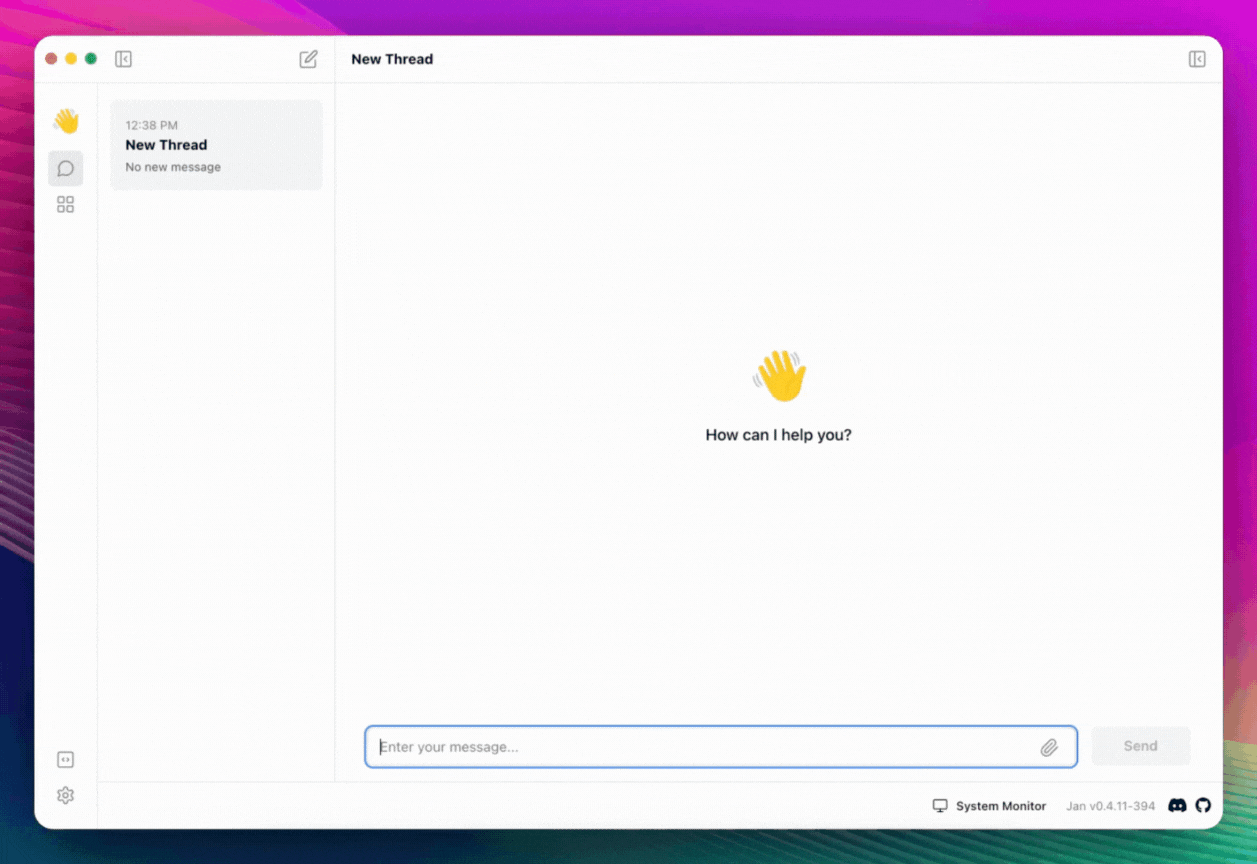Viewport: 1257px width, 864px height.
Task: Open Settings via the gear icon
Action: tap(66, 796)
